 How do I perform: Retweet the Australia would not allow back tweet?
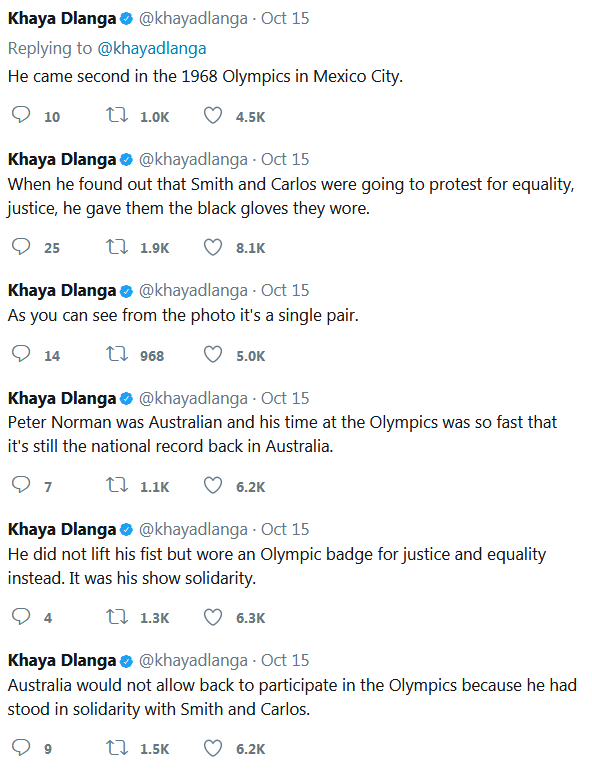pyautogui.click(x=117, y=747)
